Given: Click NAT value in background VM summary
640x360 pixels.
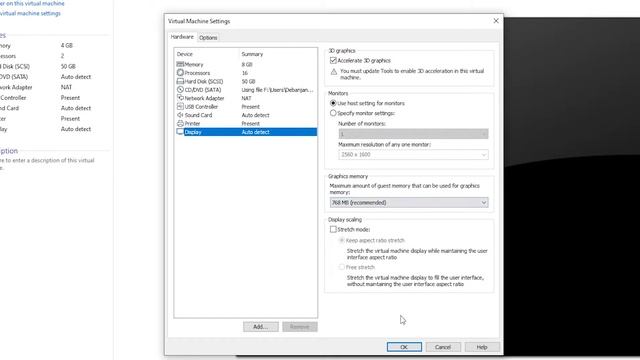Looking at the screenshot, I should click(66, 87).
